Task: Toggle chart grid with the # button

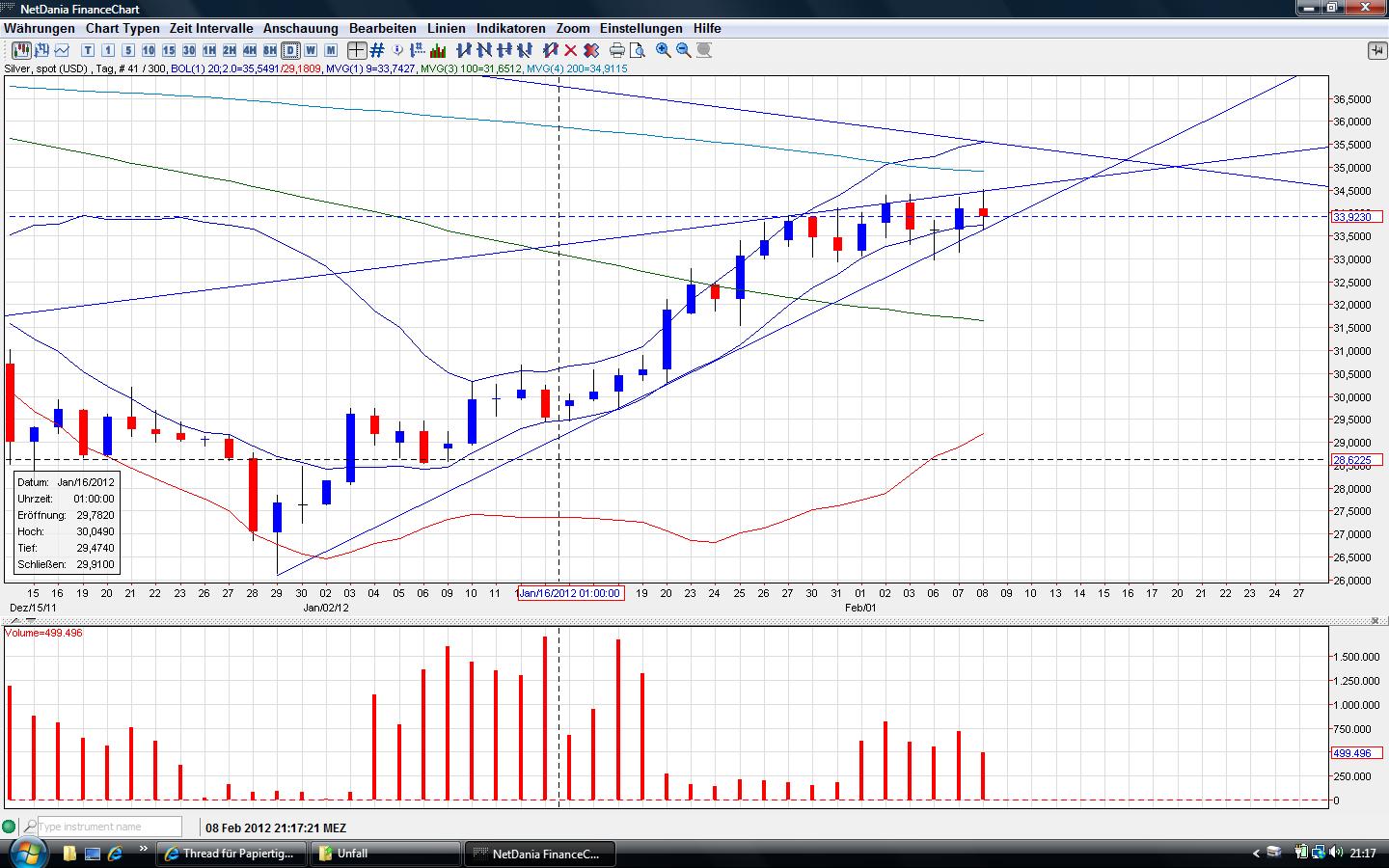Action: coord(377,50)
